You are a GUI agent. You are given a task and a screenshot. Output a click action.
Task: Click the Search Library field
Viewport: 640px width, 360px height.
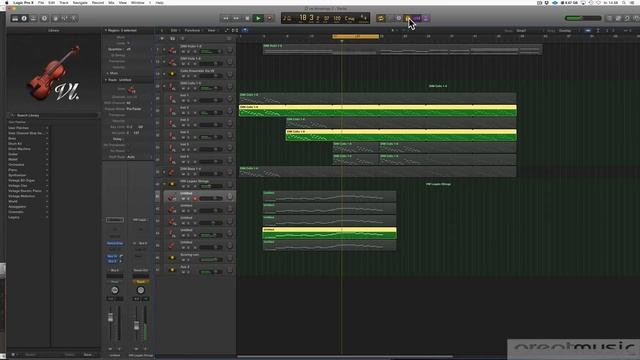click(x=53, y=116)
